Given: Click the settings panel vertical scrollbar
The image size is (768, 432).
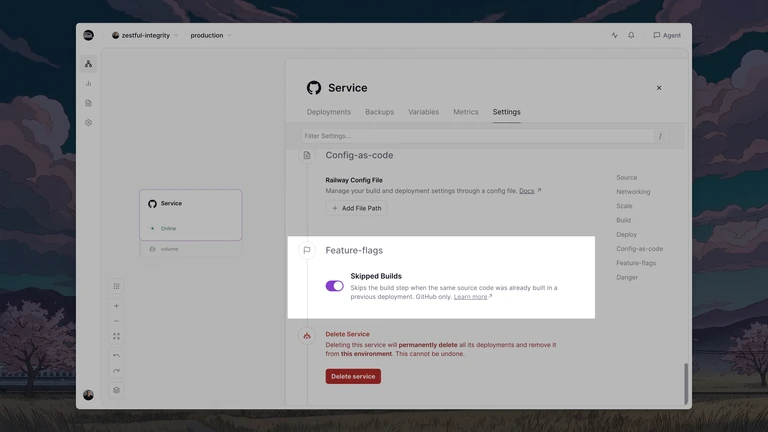Looking at the screenshot, I should (x=686, y=384).
